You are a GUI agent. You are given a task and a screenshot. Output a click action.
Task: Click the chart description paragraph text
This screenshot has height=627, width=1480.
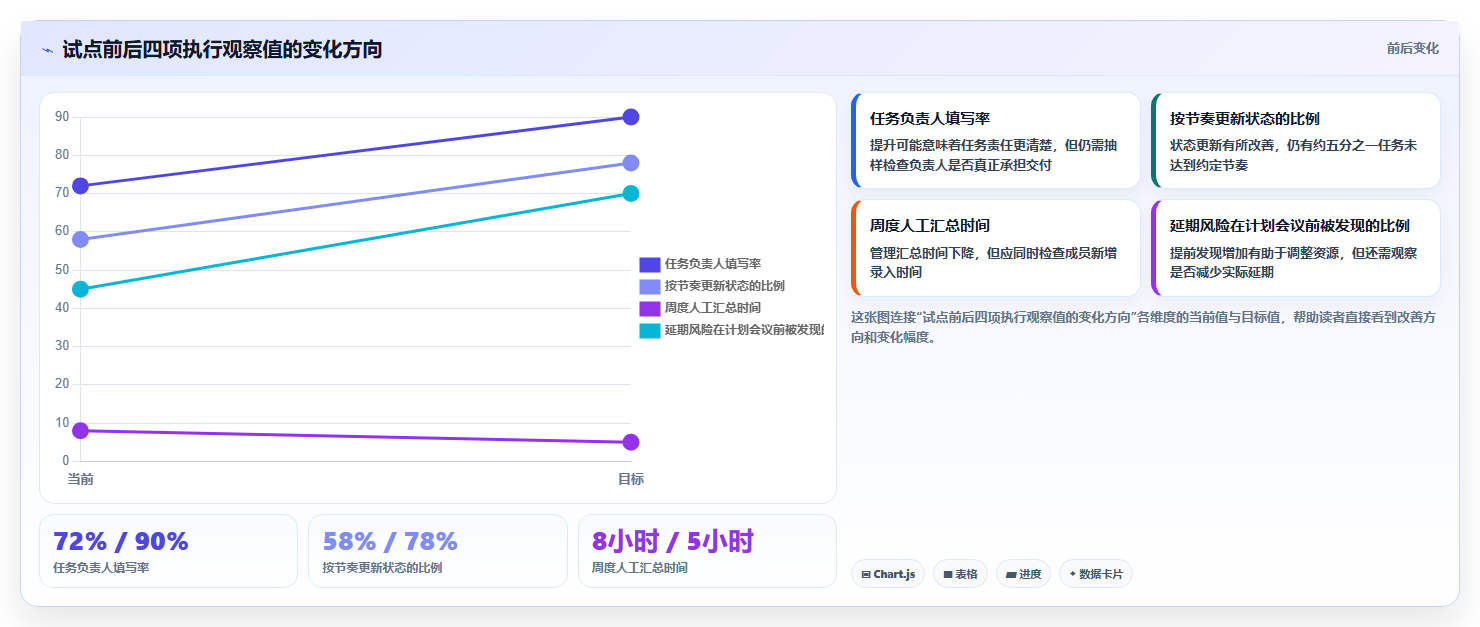(x=1144, y=327)
